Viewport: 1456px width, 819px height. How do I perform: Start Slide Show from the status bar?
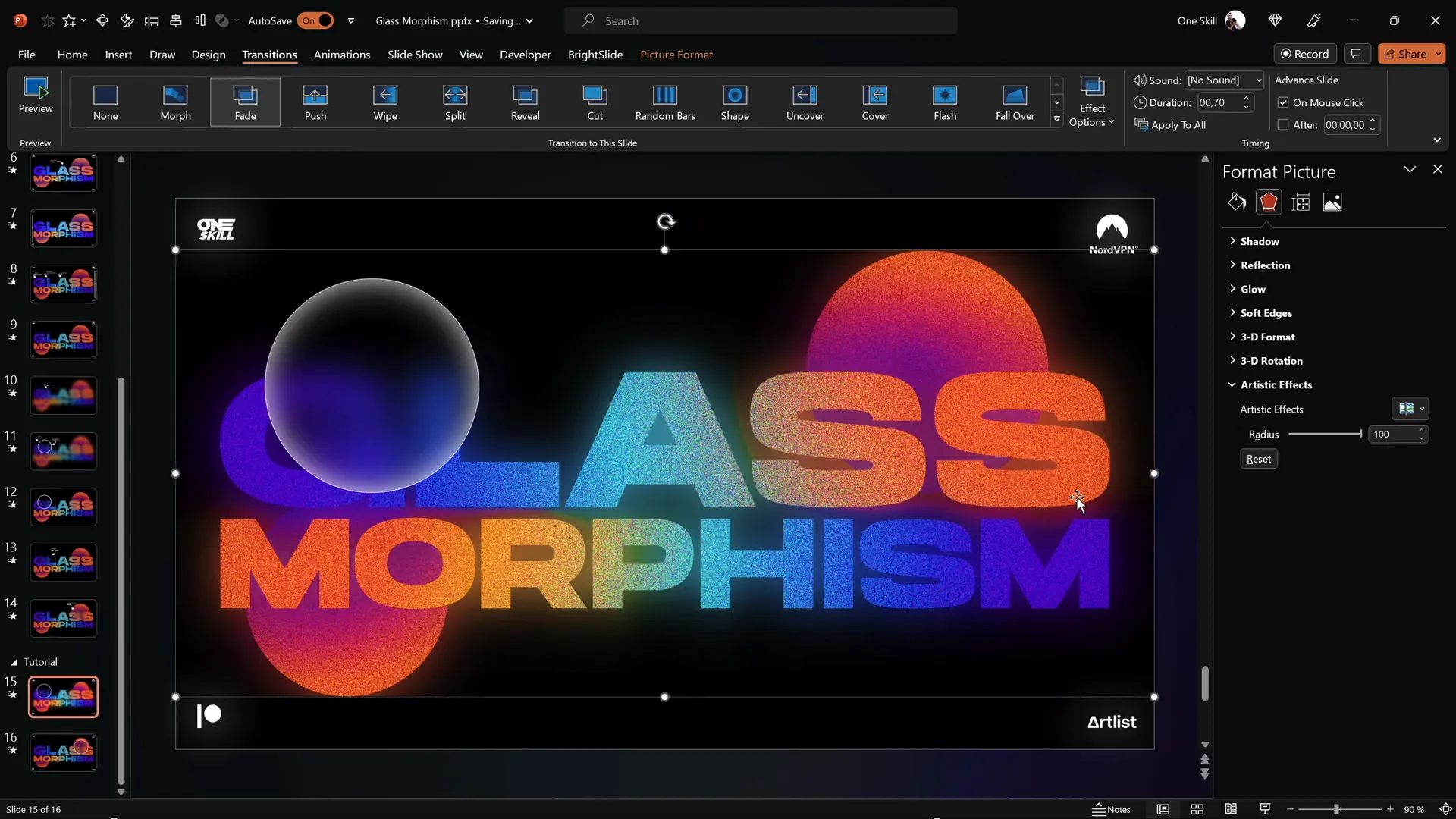tap(1264, 809)
